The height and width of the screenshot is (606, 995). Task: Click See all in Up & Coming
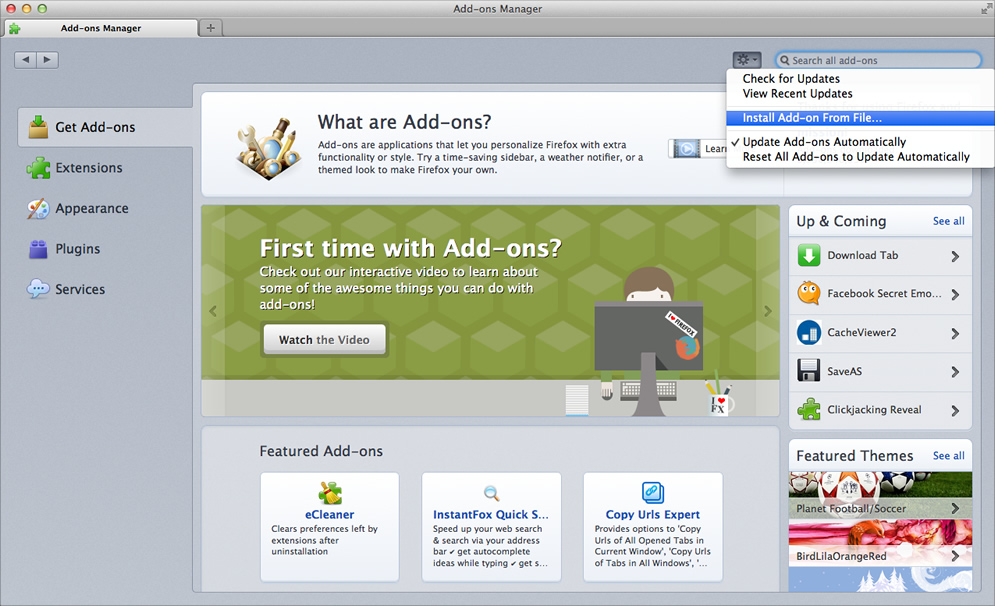click(x=949, y=221)
